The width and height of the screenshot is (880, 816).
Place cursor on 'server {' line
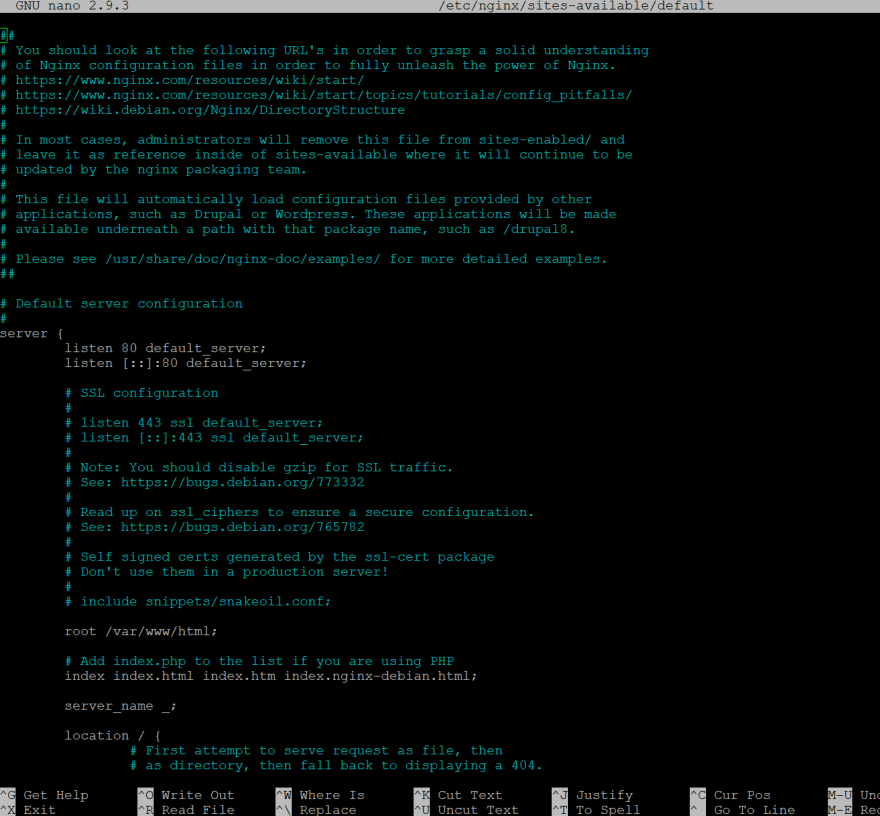[31, 333]
